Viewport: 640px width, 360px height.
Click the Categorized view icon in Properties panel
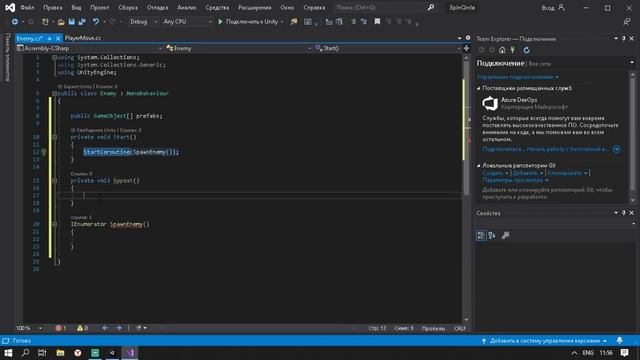pyautogui.click(x=481, y=235)
